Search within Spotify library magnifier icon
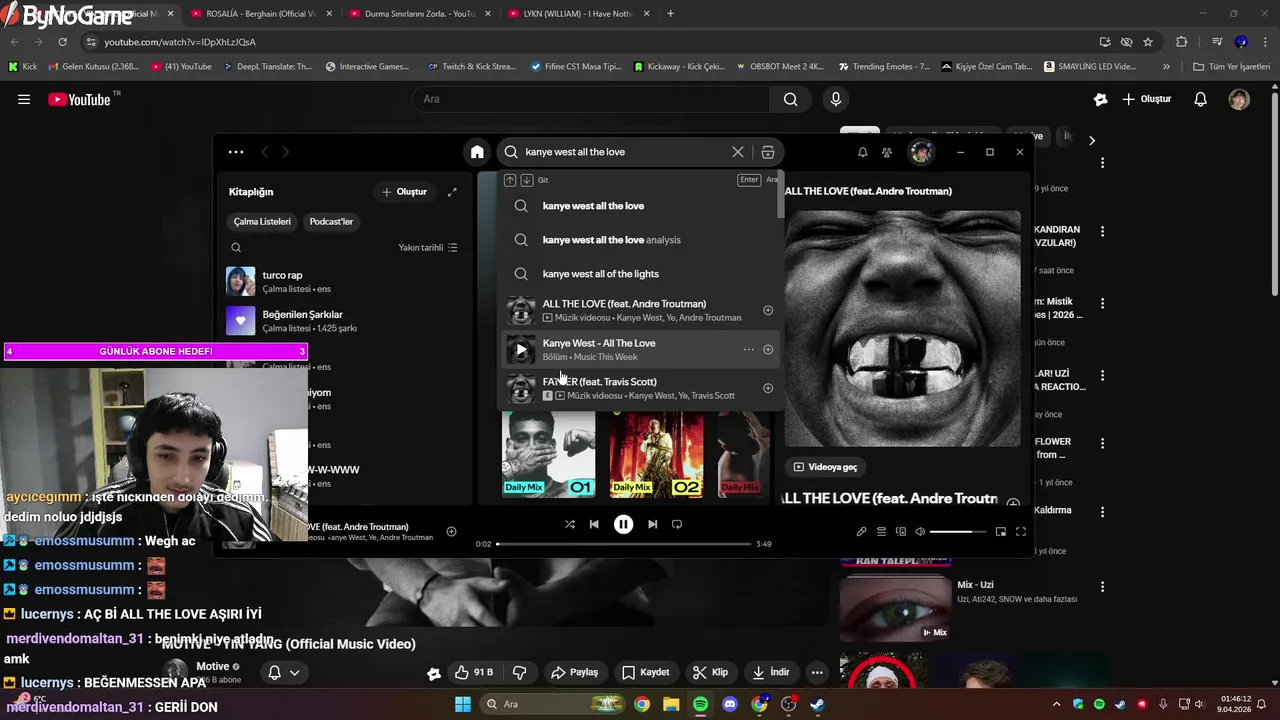 coord(236,248)
